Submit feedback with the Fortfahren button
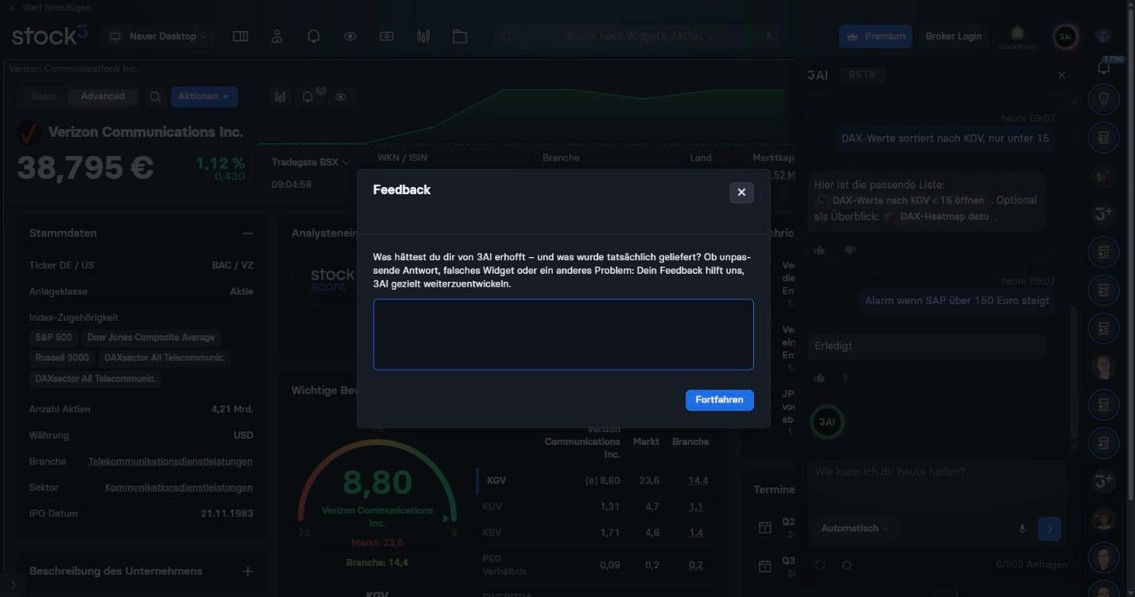 [720, 400]
